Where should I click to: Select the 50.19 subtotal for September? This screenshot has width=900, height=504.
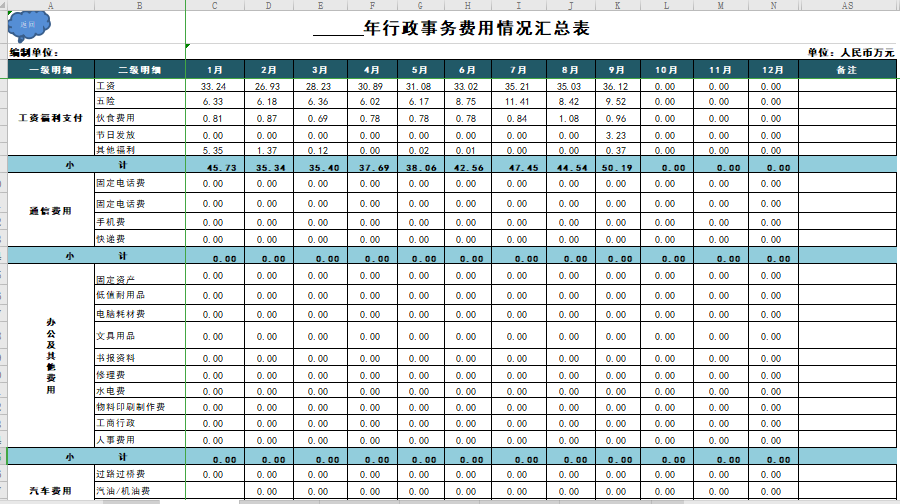pos(618,165)
